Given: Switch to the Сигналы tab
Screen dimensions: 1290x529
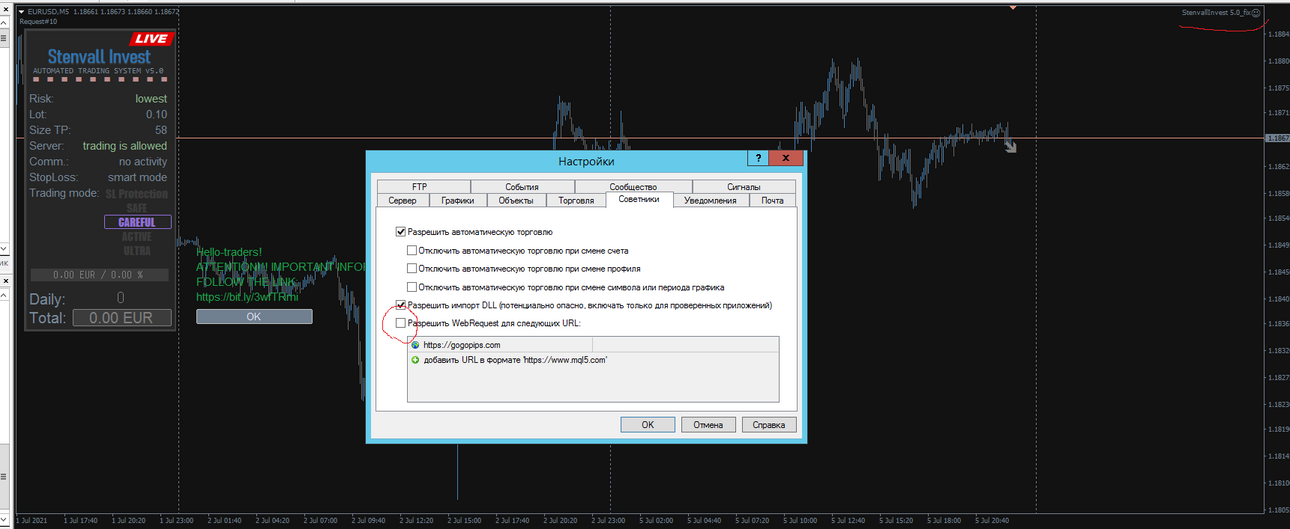Looking at the screenshot, I should tap(742, 187).
